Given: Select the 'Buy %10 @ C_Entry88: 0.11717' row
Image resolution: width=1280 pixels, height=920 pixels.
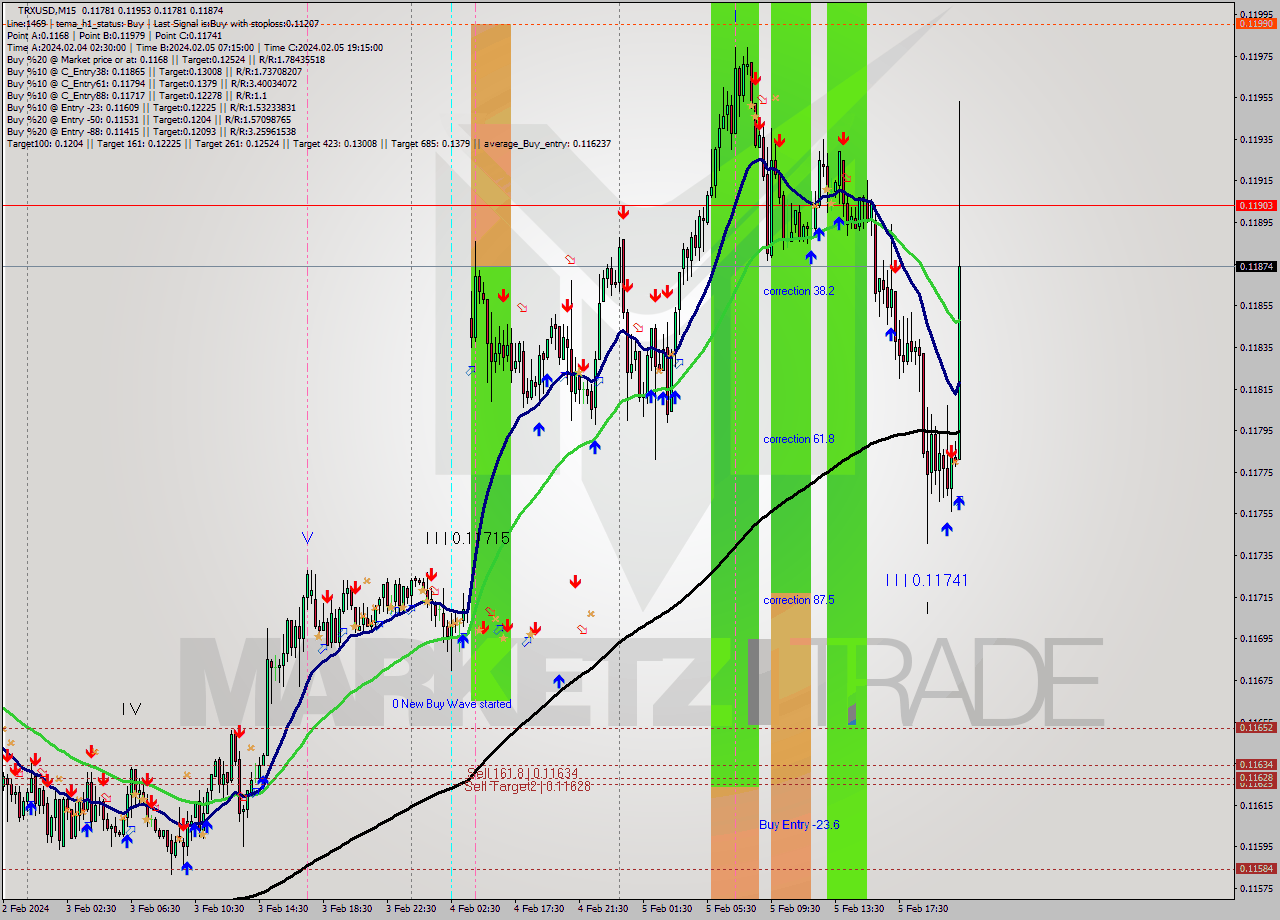Looking at the screenshot, I should 136,95.
